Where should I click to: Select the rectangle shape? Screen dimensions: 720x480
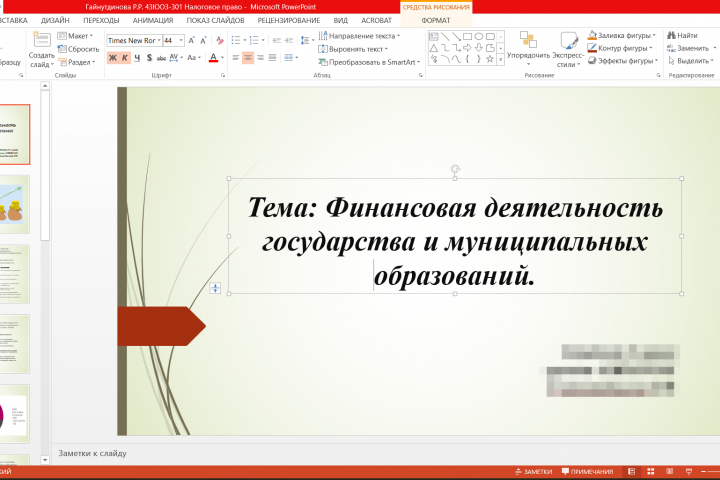coord(467,37)
